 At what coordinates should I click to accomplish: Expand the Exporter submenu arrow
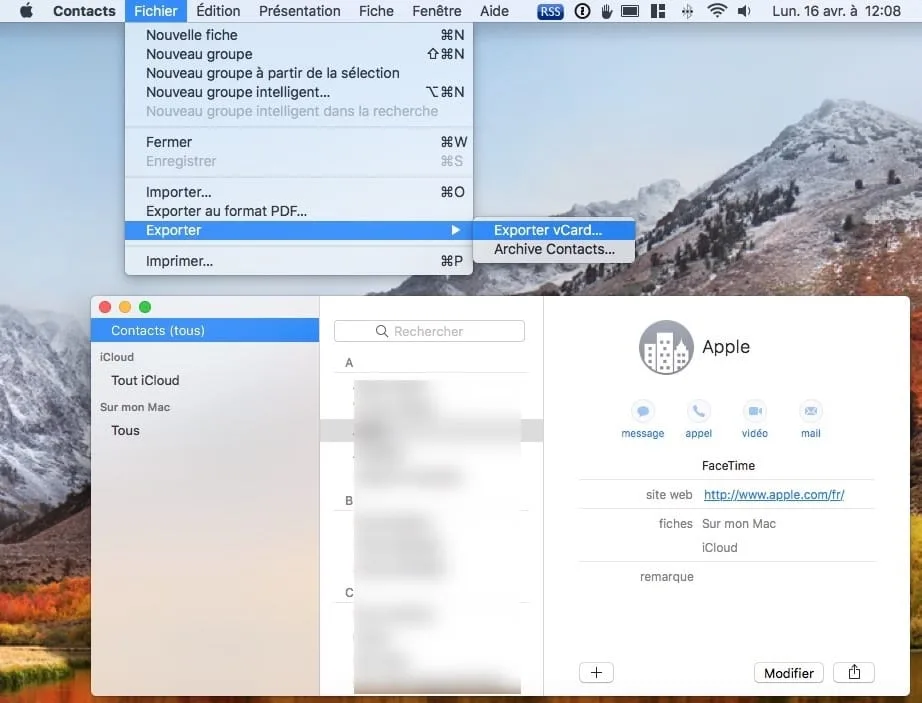[456, 229]
